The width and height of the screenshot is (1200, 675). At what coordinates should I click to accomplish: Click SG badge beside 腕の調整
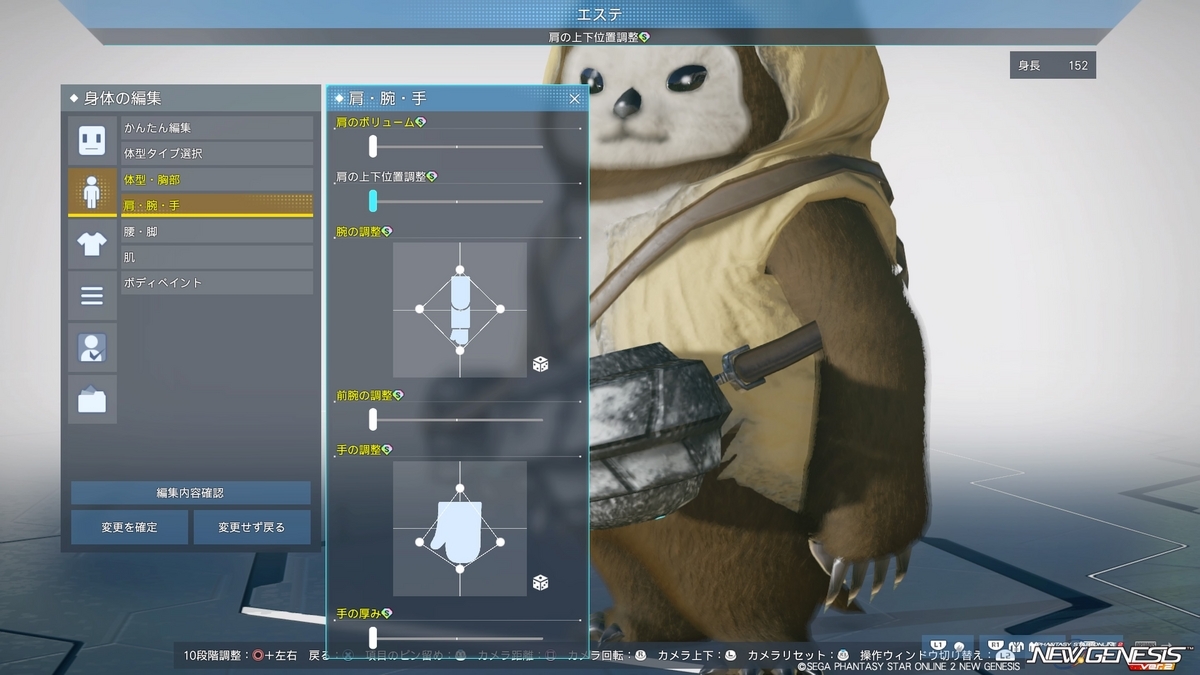tap(387, 231)
